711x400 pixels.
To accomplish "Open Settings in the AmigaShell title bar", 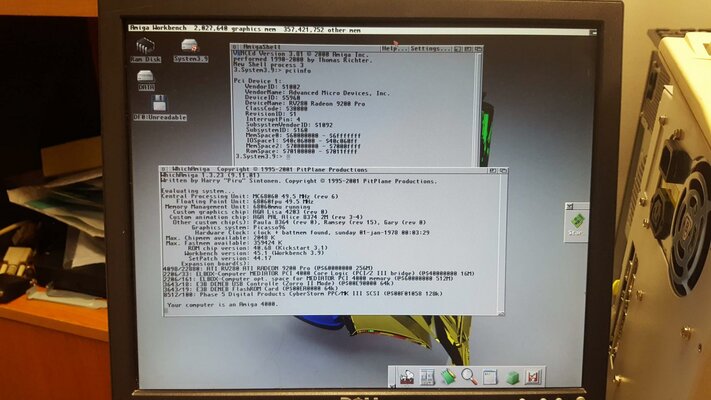I will 429,47.
